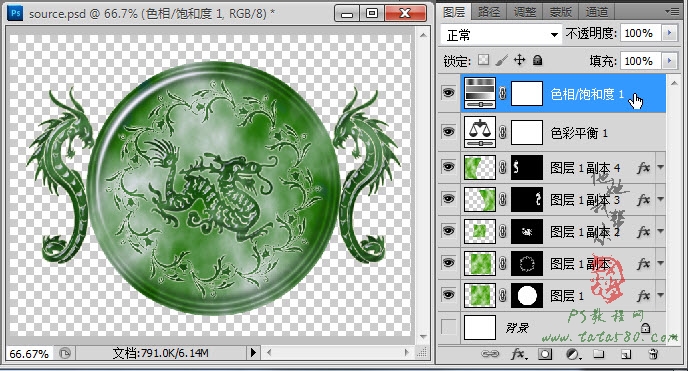The width and height of the screenshot is (688, 371).
Task: Click the fx effects icon on 图层 1 副本 4
Action: [644, 167]
